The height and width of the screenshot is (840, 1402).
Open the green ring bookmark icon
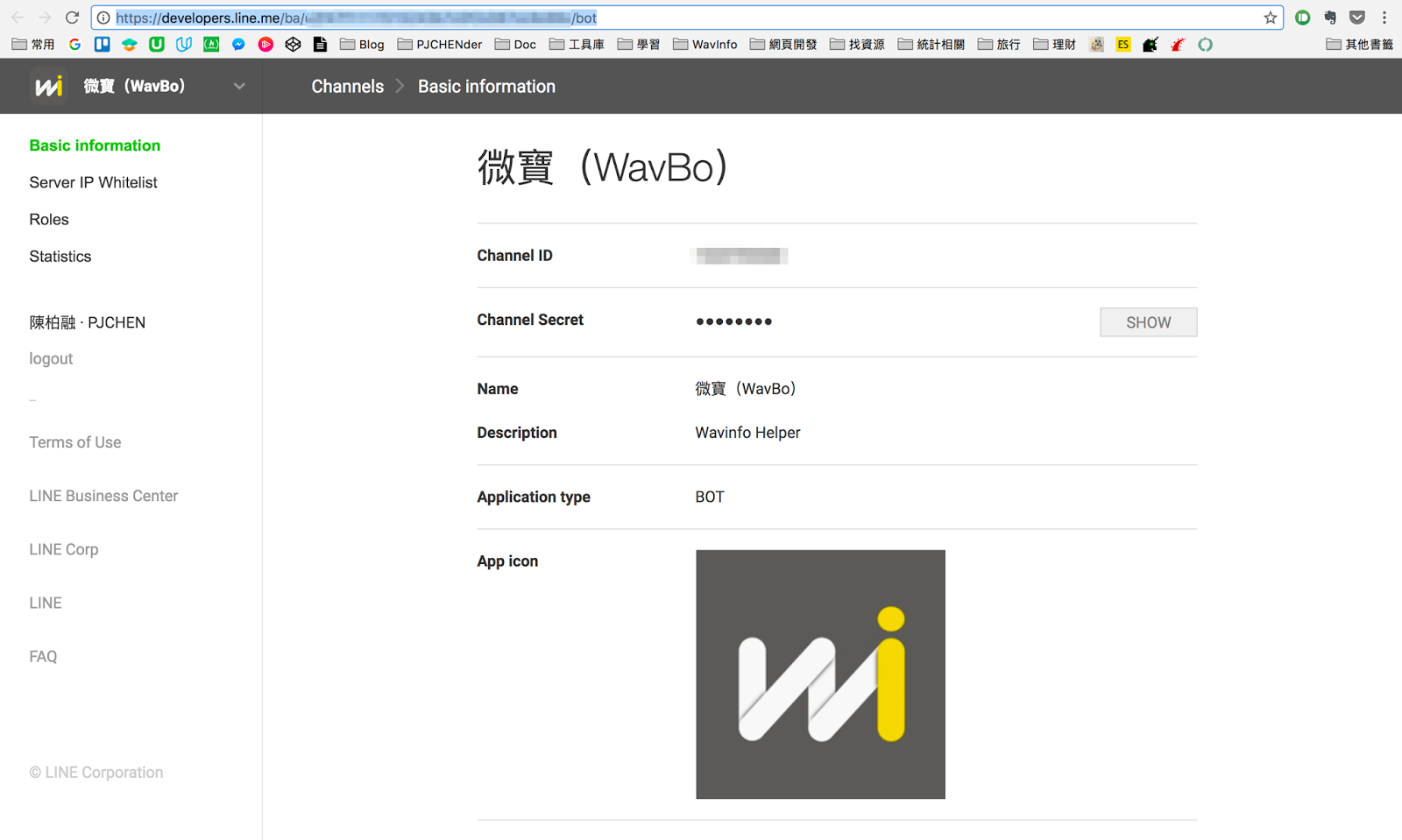(1205, 44)
